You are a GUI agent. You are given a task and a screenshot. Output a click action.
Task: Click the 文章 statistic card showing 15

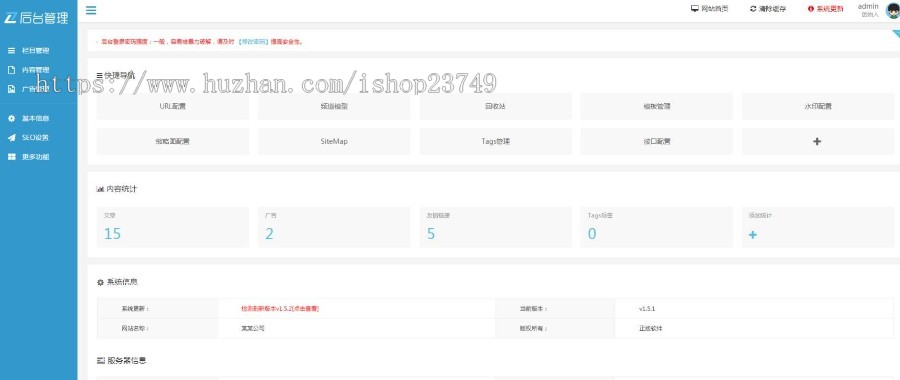coord(173,227)
